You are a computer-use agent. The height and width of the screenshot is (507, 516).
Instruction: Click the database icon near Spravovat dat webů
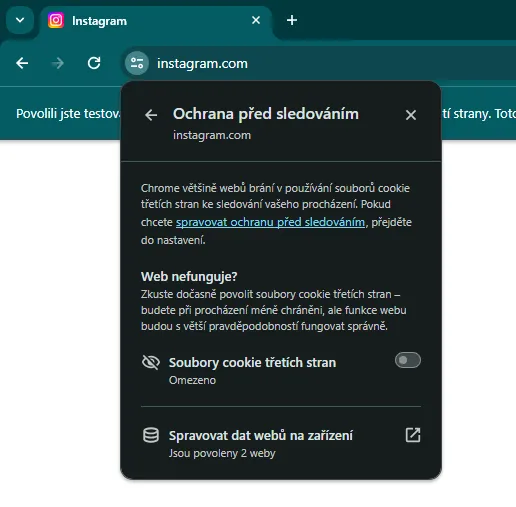click(x=151, y=435)
